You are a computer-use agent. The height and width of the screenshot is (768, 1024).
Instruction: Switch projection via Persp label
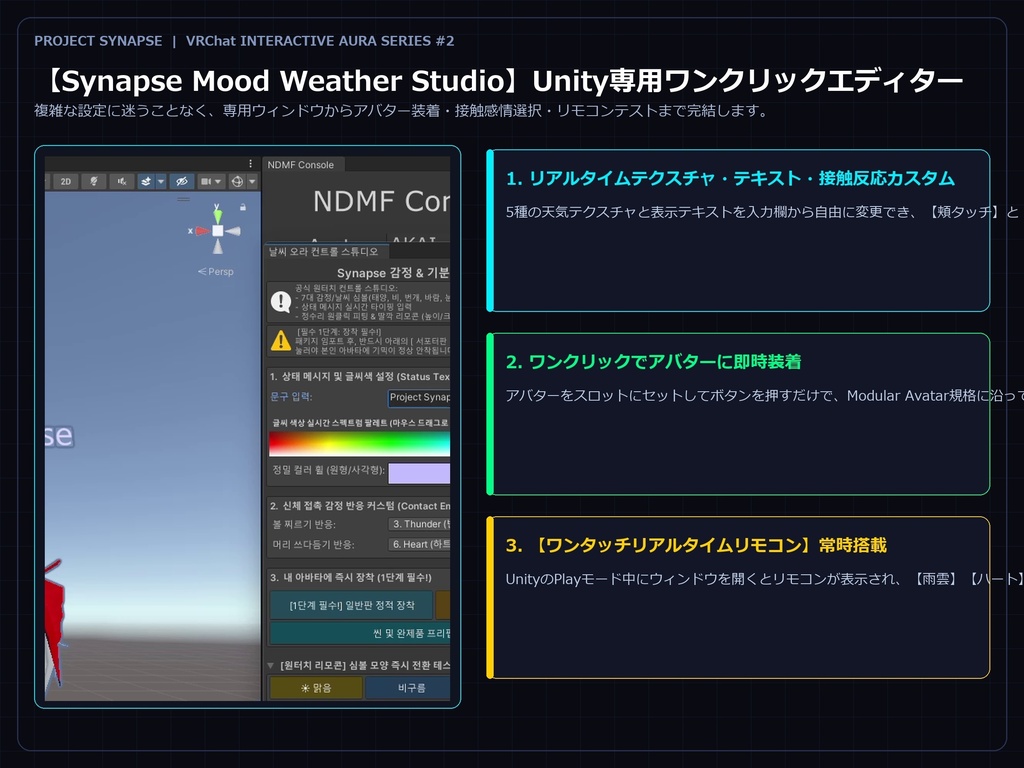pyautogui.click(x=216, y=272)
